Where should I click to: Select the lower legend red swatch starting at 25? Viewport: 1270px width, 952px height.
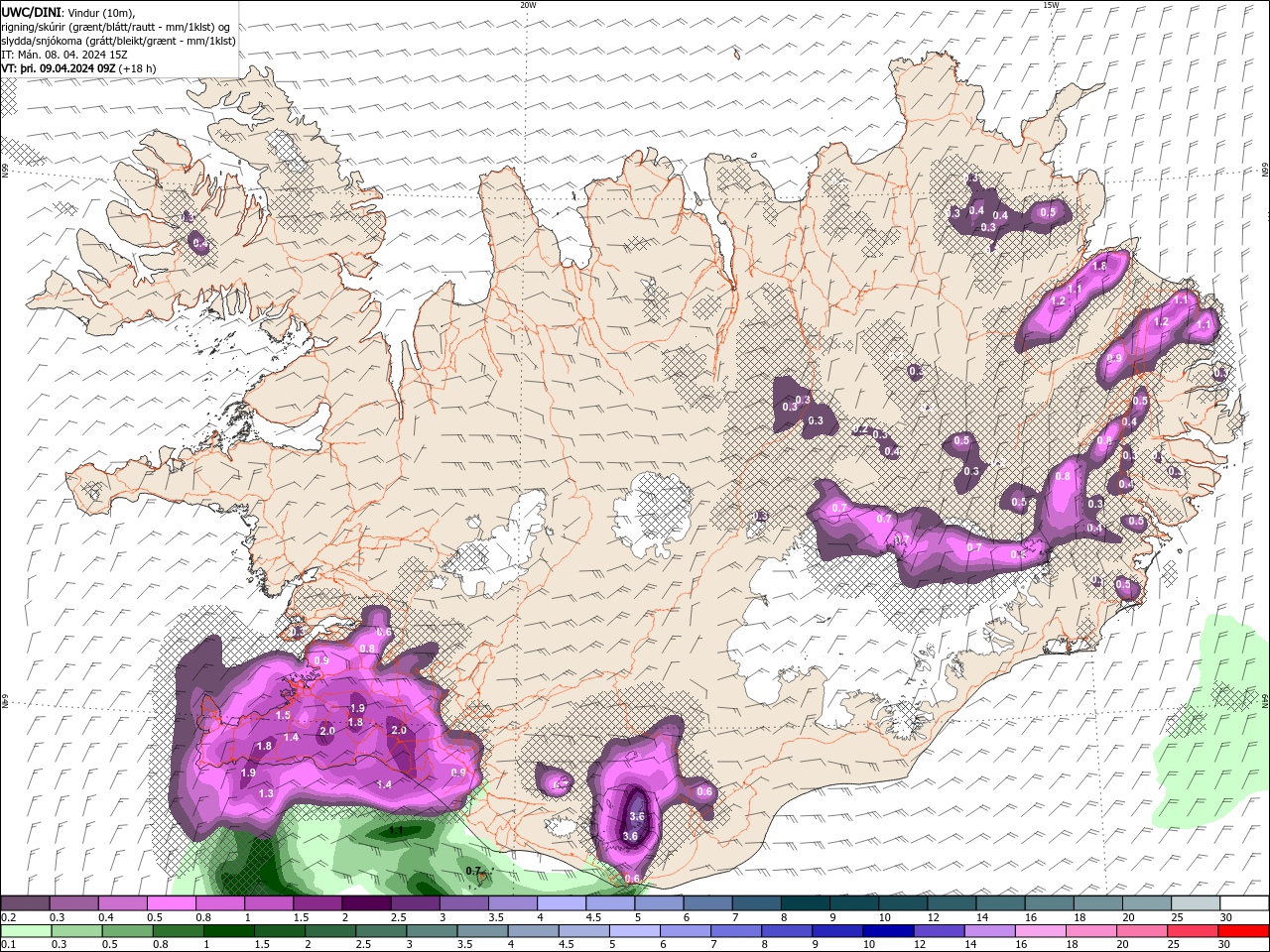coord(1194,931)
